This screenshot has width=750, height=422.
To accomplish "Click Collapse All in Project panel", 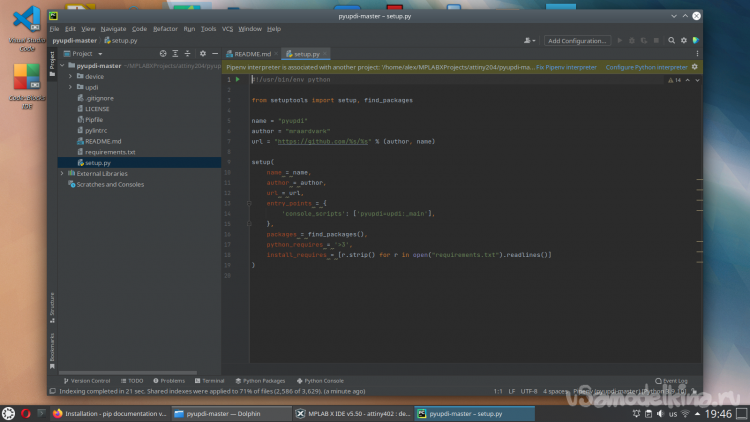I will point(188,53).
